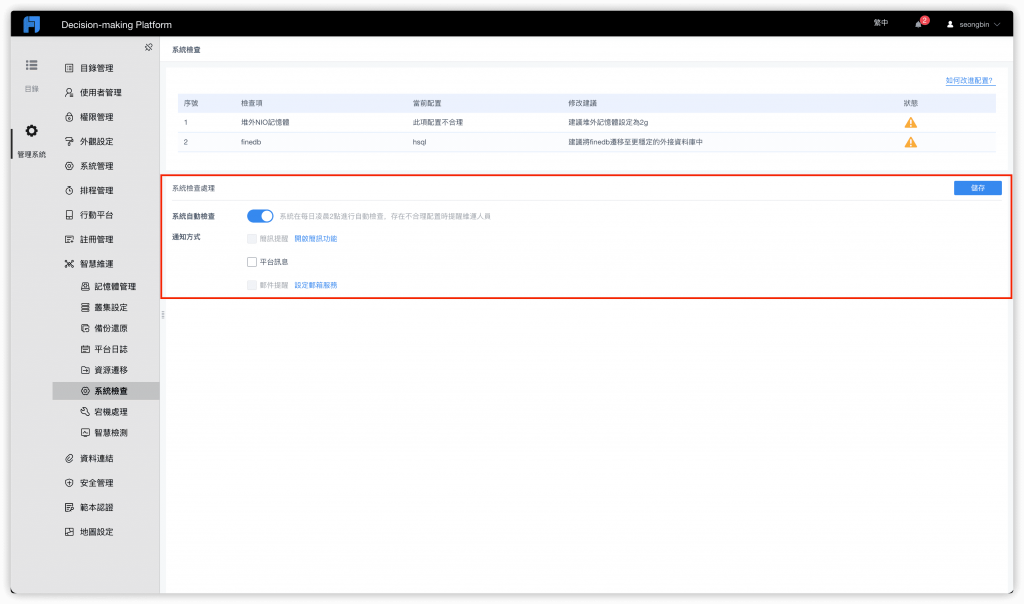Open the 如何改進配置? help link
Viewport: 1024px width, 604px height.
[969, 80]
